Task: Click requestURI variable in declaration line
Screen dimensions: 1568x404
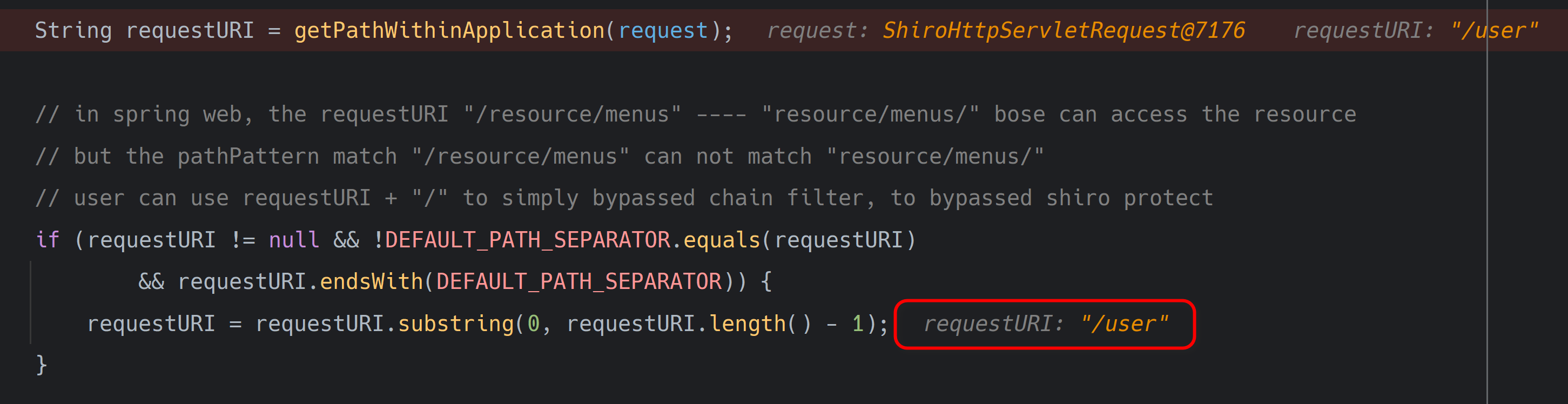Action: (x=190, y=30)
